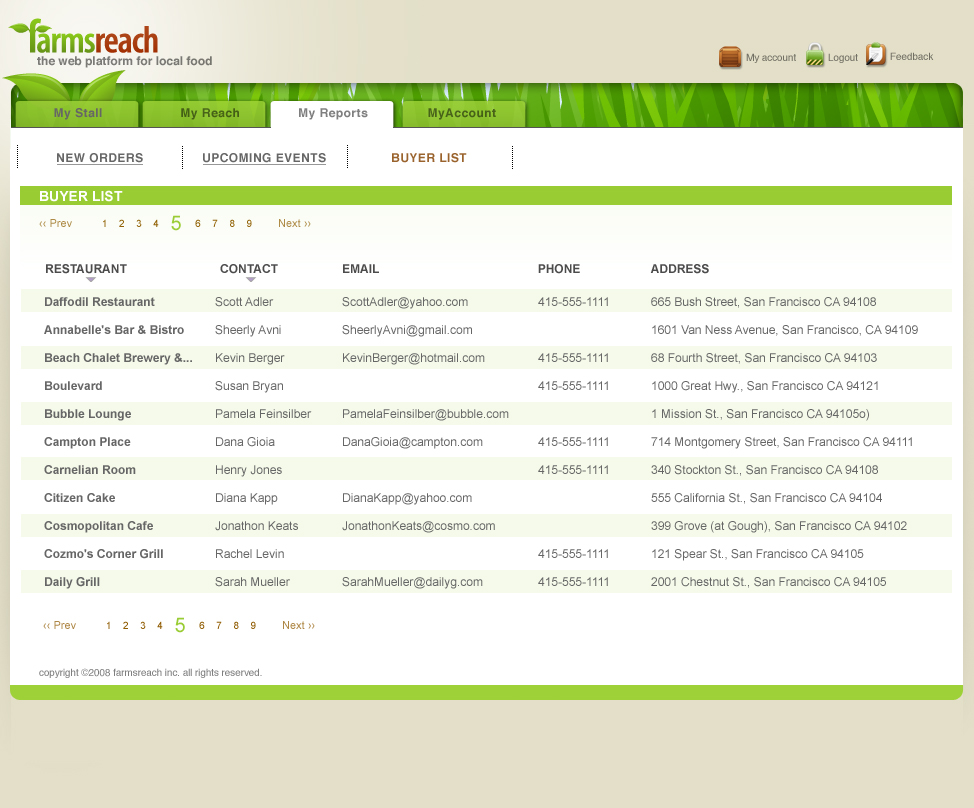Open the My Stall tab
This screenshot has height=808, width=974.
(x=78, y=114)
